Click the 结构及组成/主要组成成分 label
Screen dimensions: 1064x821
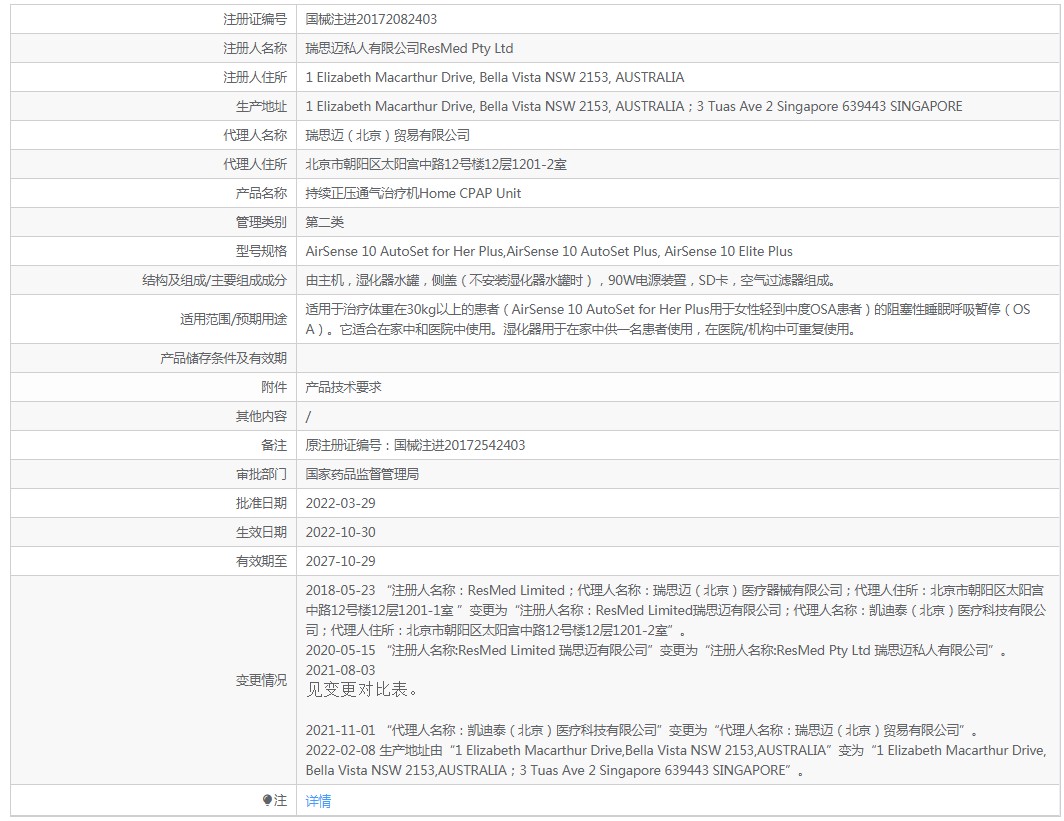click(214, 280)
